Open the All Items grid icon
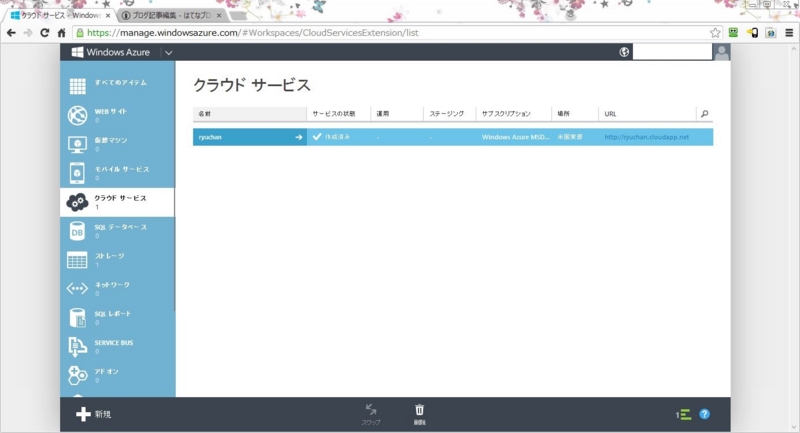Screen dimensions: 800x433 78,86
